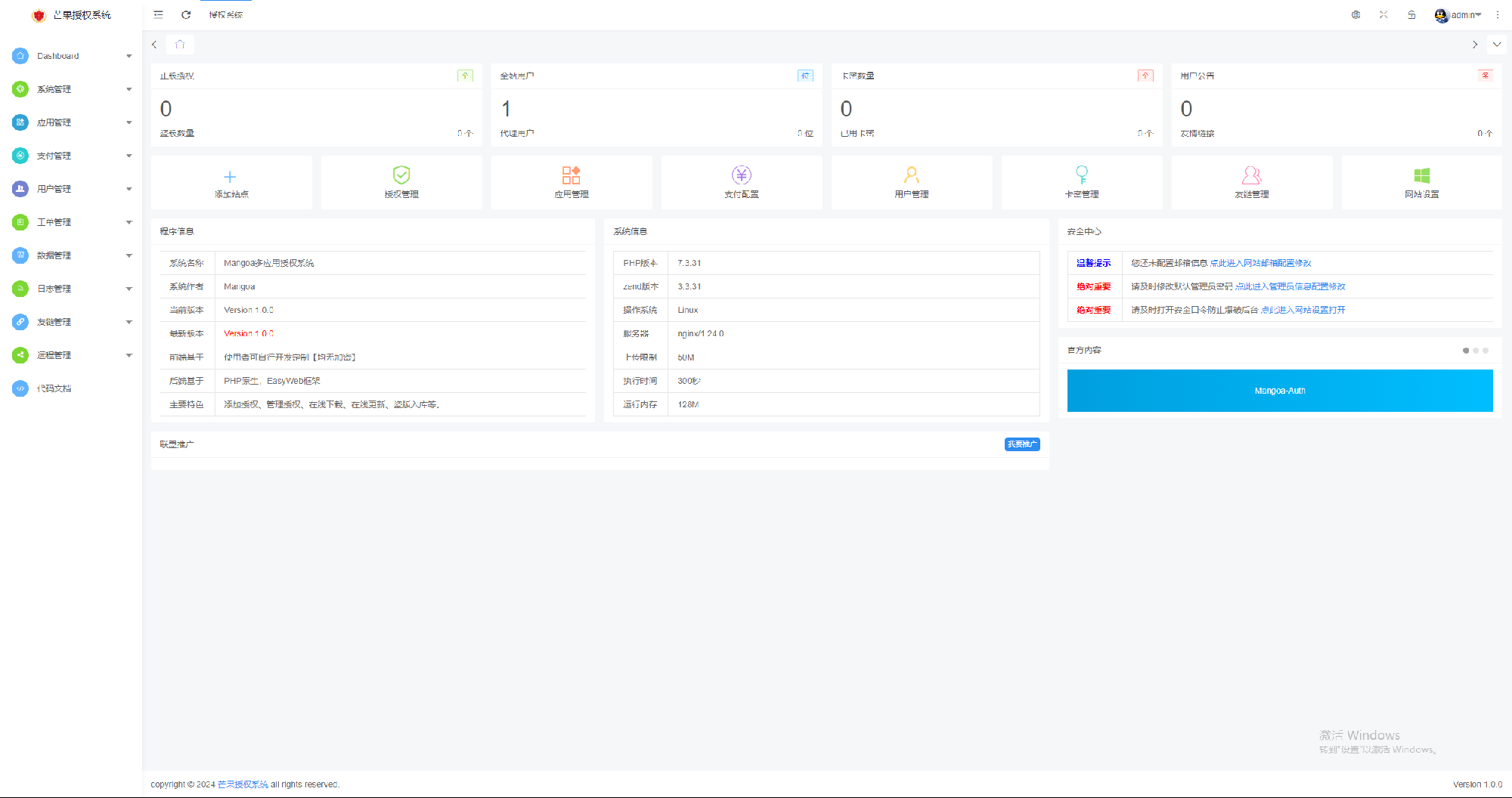The height and width of the screenshot is (798, 1512).
Task: Open the 授权管理 shield shortcut
Action: pos(401,183)
